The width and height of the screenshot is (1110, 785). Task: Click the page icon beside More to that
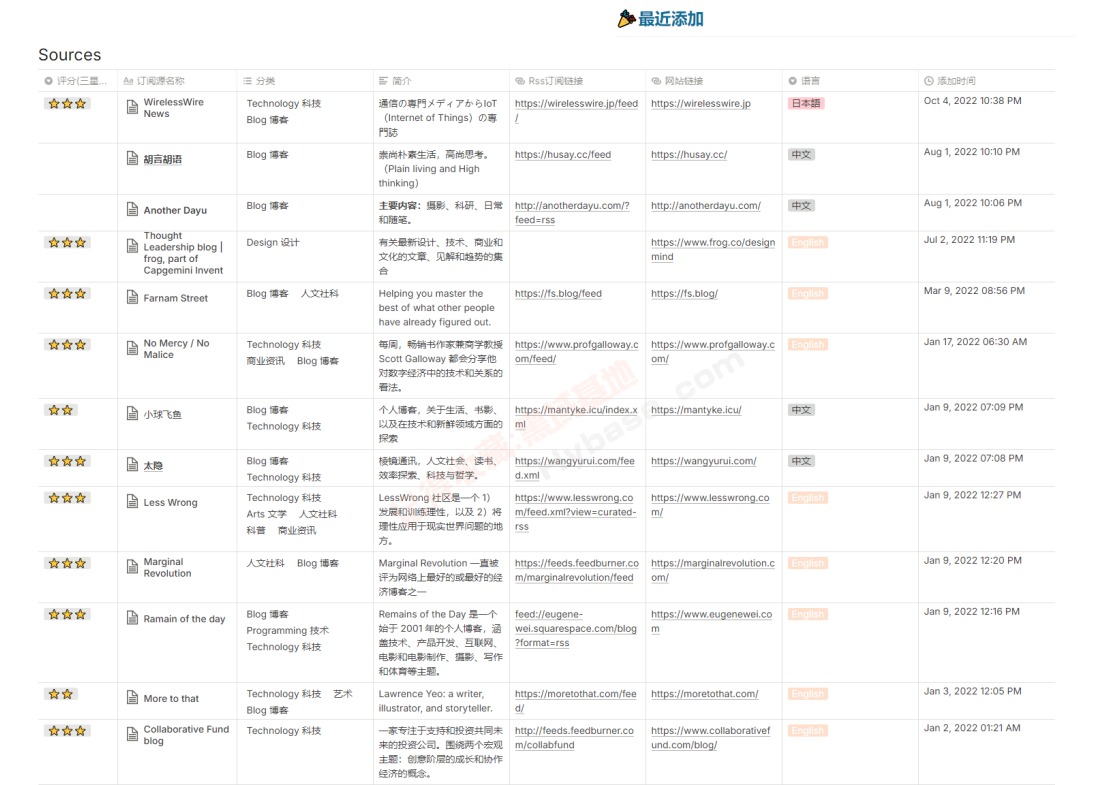click(132, 697)
